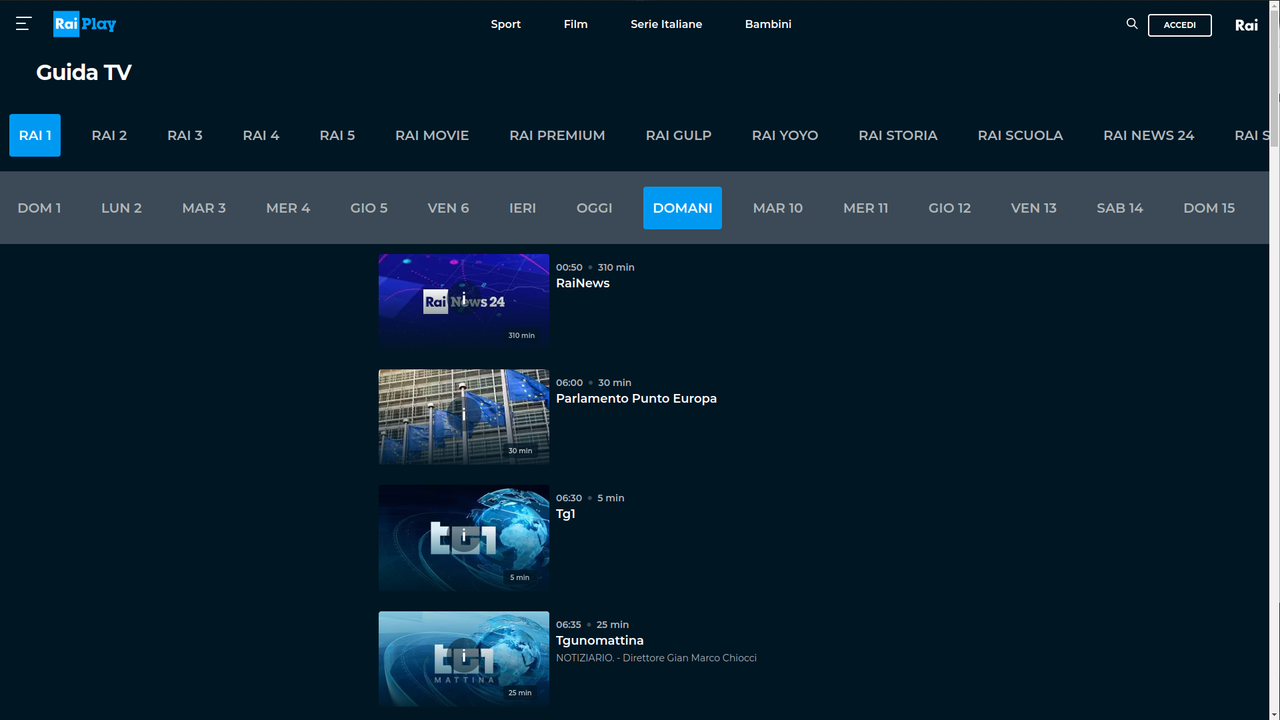Open the Bambini section
This screenshot has height=720, width=1280.
(x=768, y=24)
